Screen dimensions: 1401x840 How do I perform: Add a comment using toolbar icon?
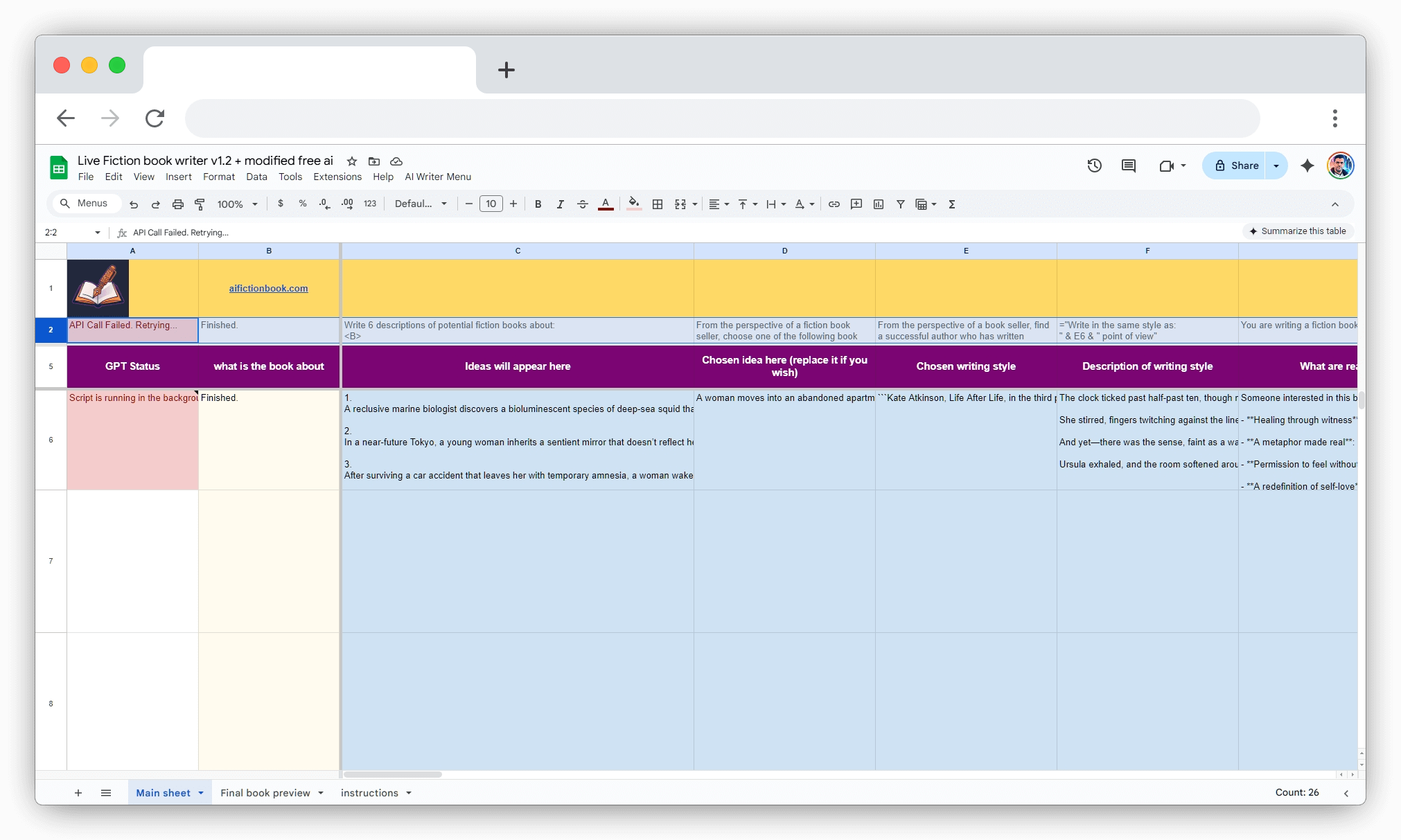(856, 204)
